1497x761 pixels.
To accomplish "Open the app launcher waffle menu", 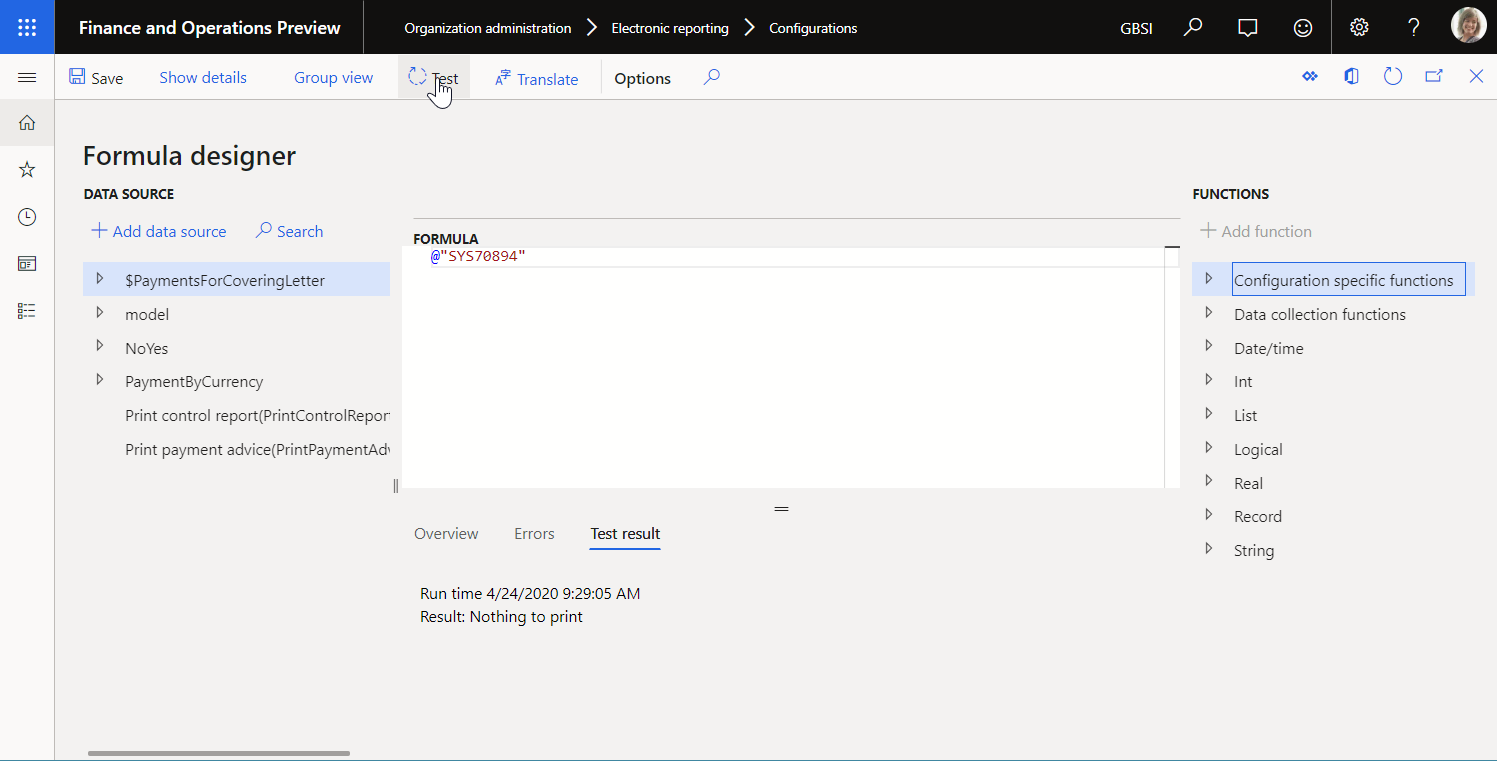I will [x=27, y=27].
